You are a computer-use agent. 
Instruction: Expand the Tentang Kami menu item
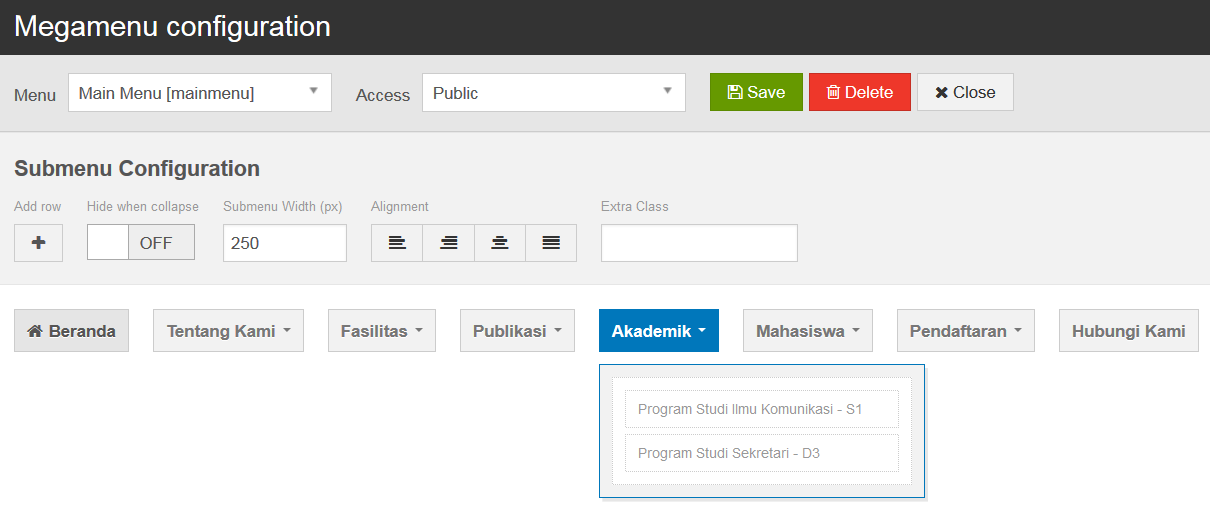coord(228,331)
